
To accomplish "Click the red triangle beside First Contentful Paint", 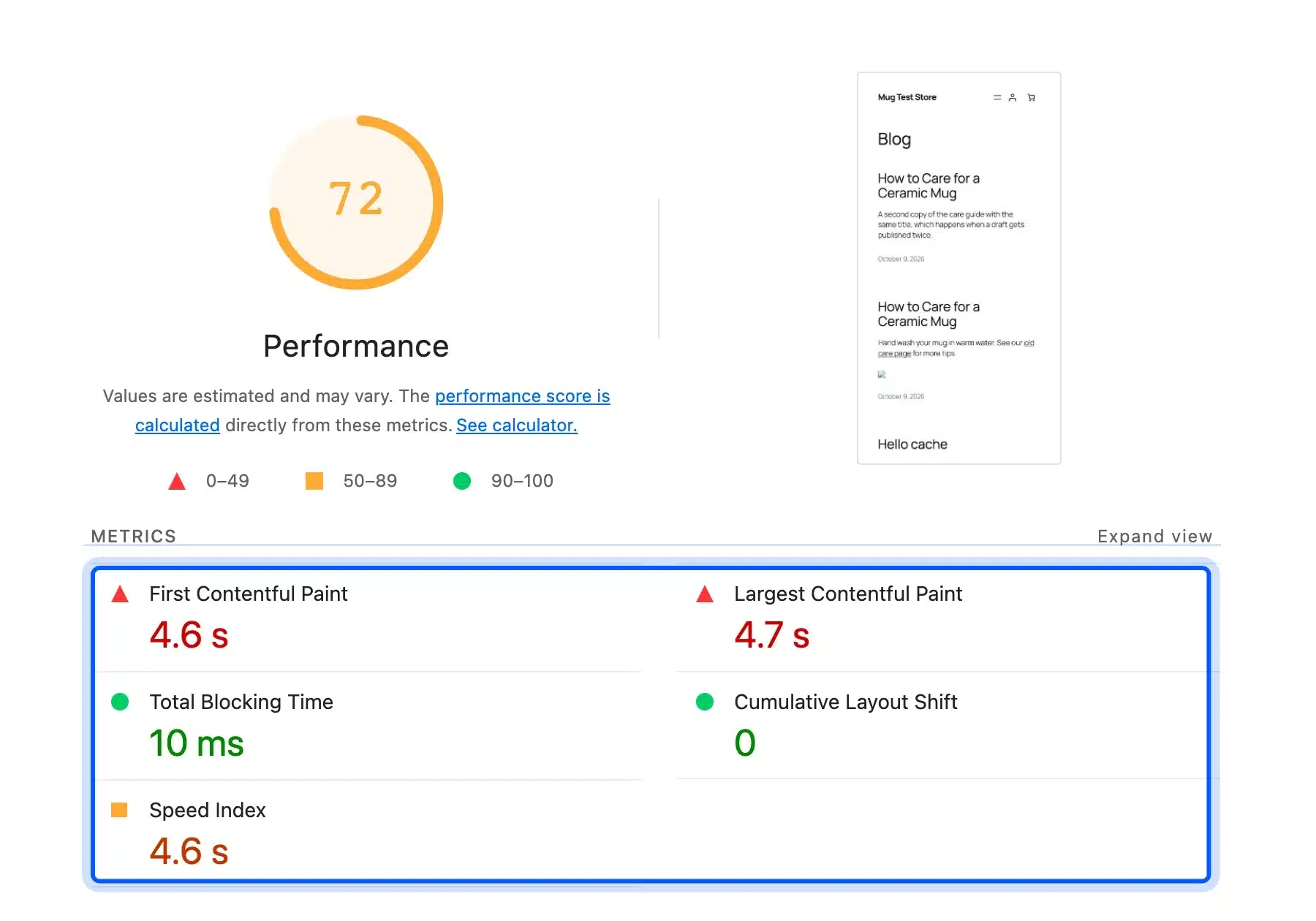I will point(120,594).
